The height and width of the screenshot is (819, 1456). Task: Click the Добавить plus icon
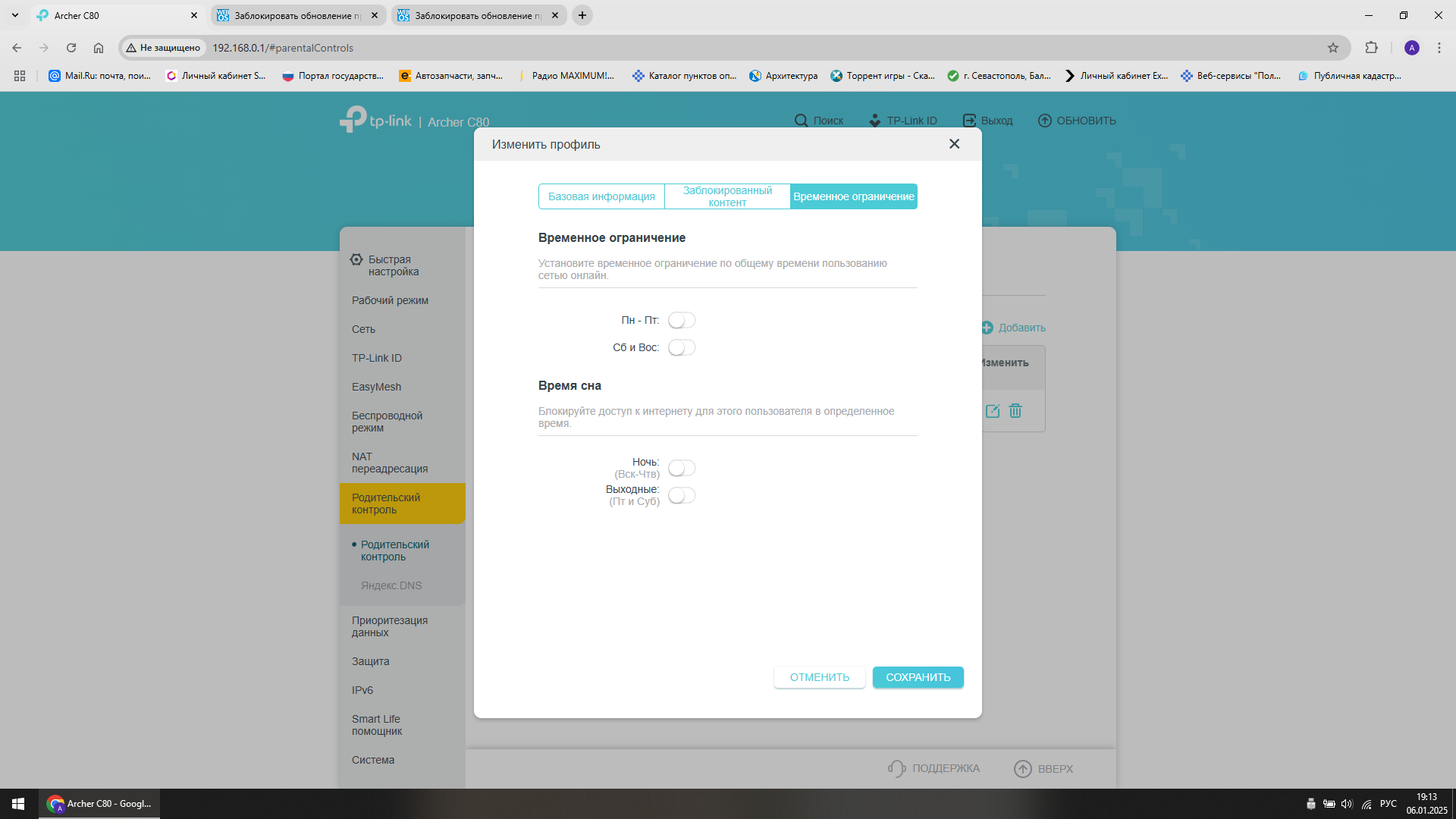click(987, 328)
